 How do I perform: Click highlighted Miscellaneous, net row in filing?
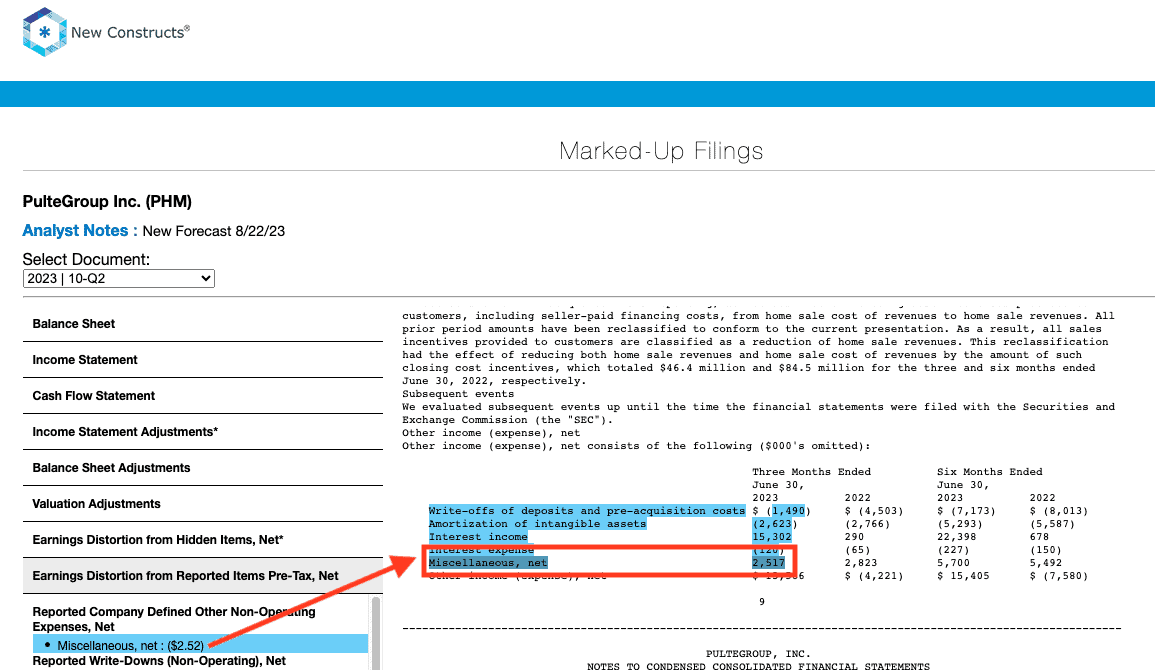click(488, 563)
